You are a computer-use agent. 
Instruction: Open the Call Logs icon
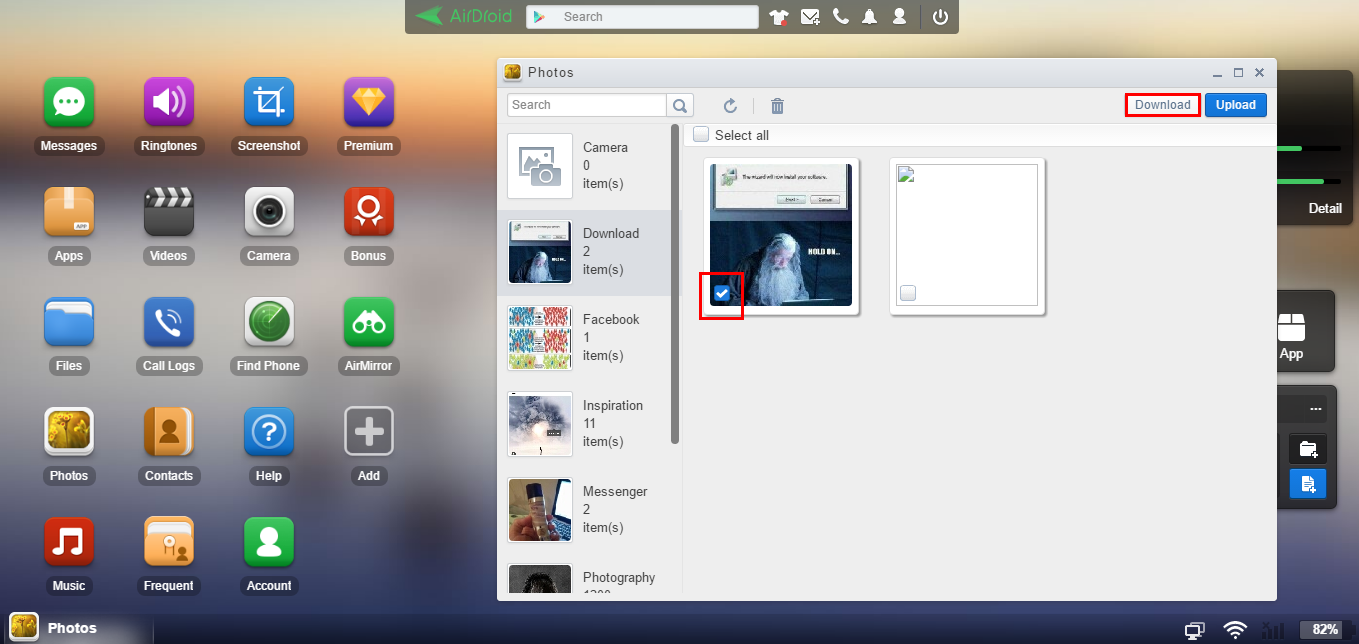169,322
